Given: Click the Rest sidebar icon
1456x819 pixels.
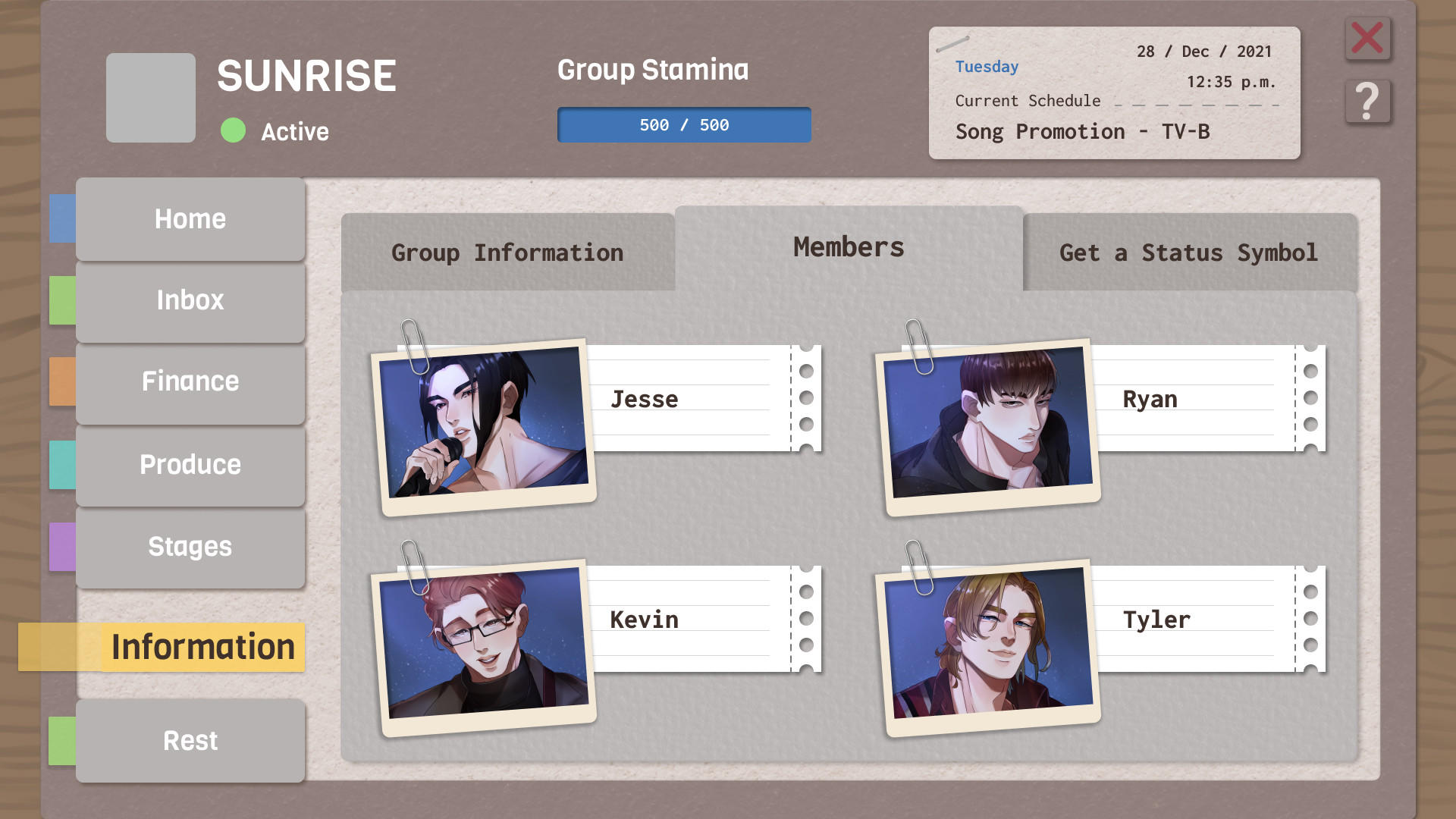Looking at the screenshot, I should click(x=189, y=739).
